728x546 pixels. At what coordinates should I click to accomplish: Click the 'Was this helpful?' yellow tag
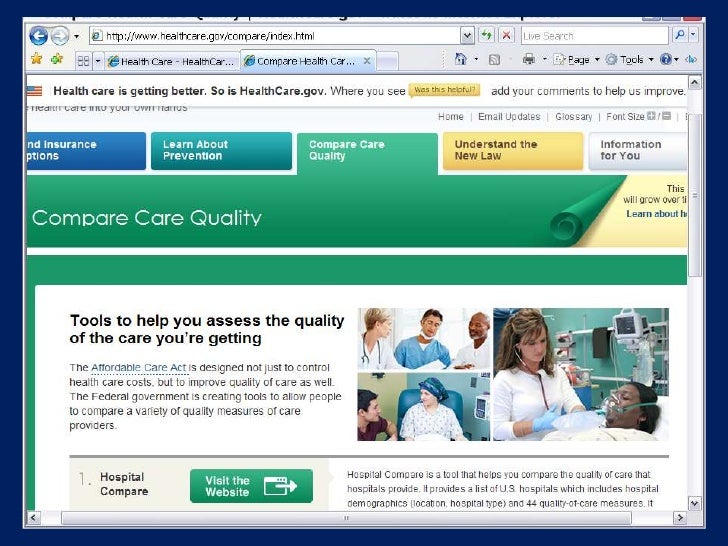point(444,90)
